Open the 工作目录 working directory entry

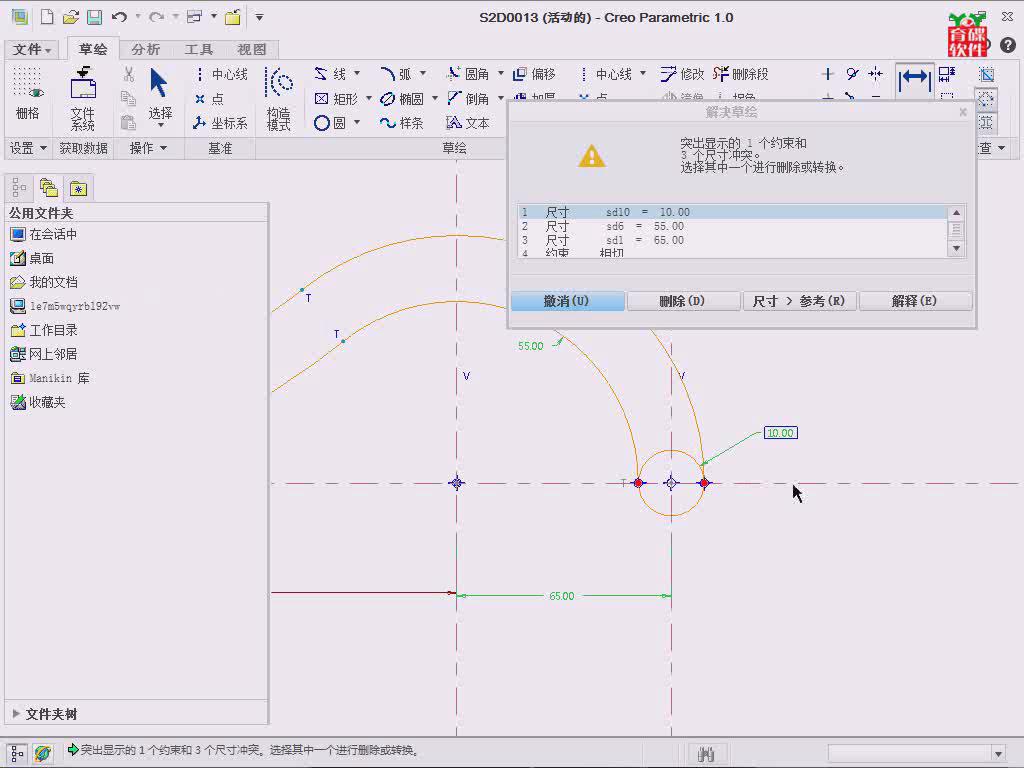coord(44,330)
